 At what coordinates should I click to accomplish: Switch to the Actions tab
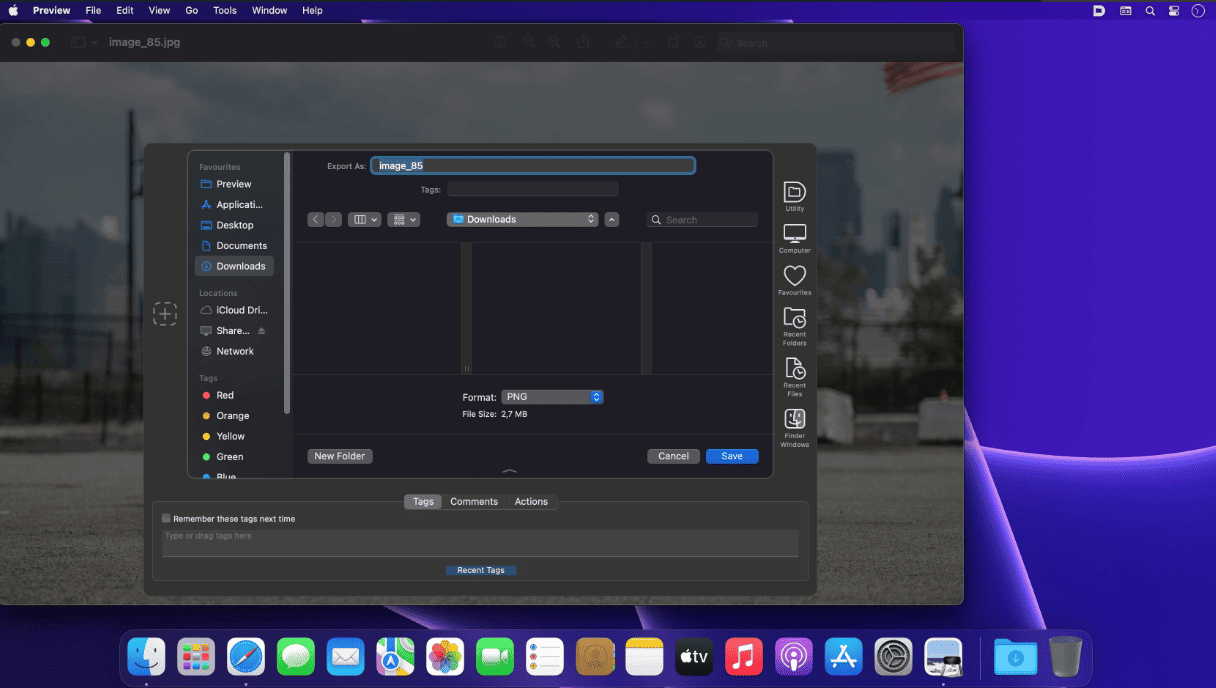tap(531, 502)
